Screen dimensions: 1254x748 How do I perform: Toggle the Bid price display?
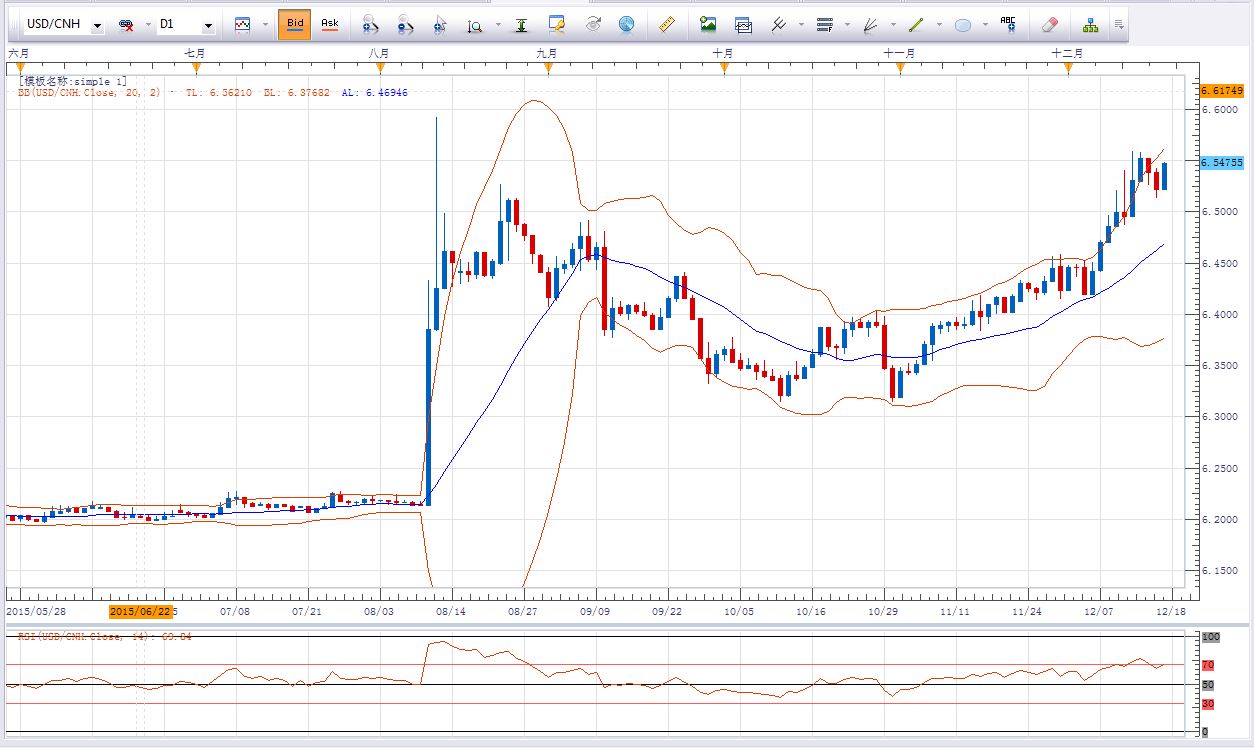[294, 25]
